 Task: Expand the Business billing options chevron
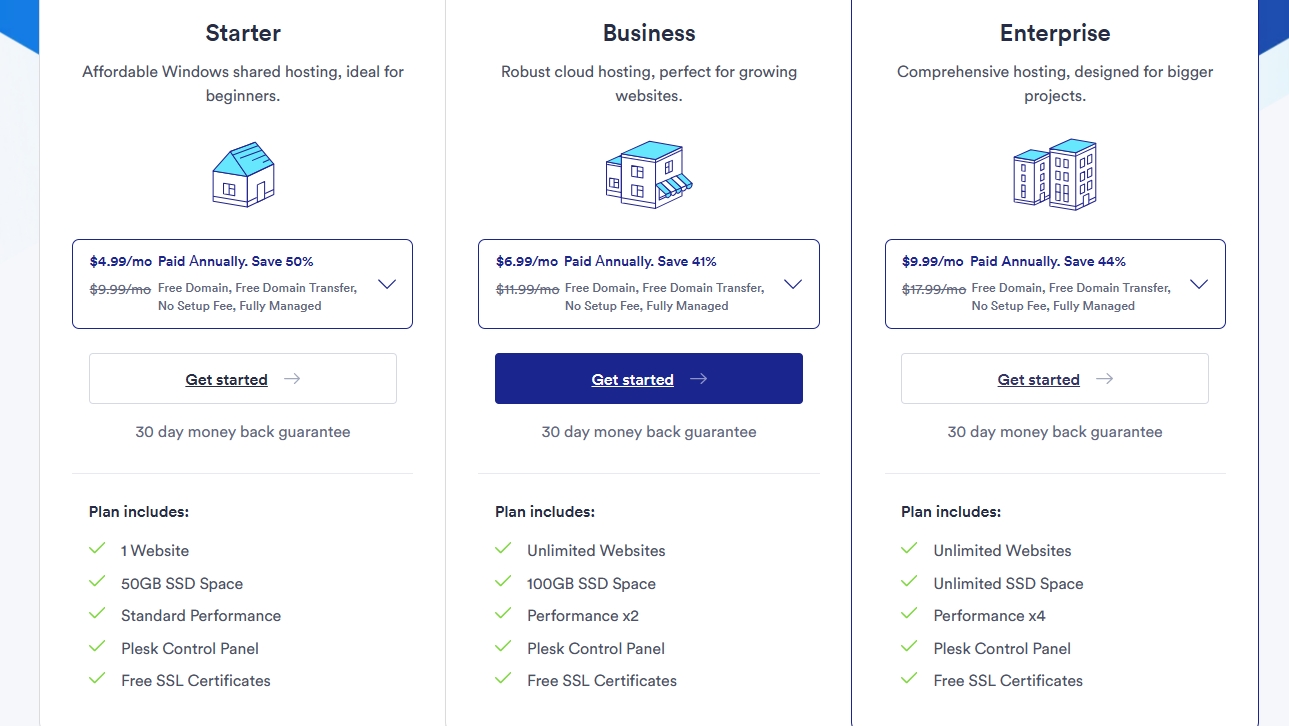(793, 284)
